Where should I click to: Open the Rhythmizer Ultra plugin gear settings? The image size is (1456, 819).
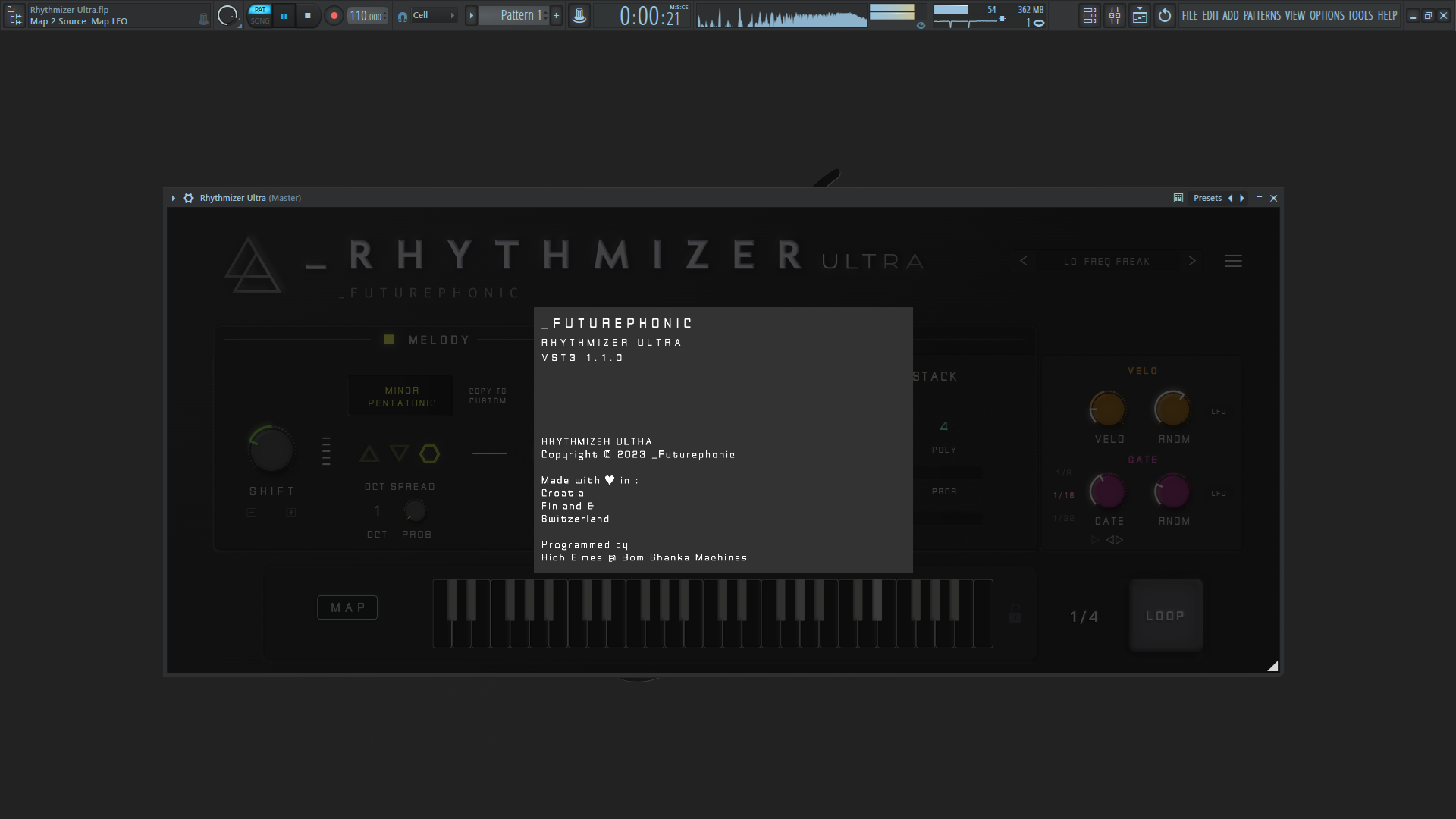click(x=188, y=198)
